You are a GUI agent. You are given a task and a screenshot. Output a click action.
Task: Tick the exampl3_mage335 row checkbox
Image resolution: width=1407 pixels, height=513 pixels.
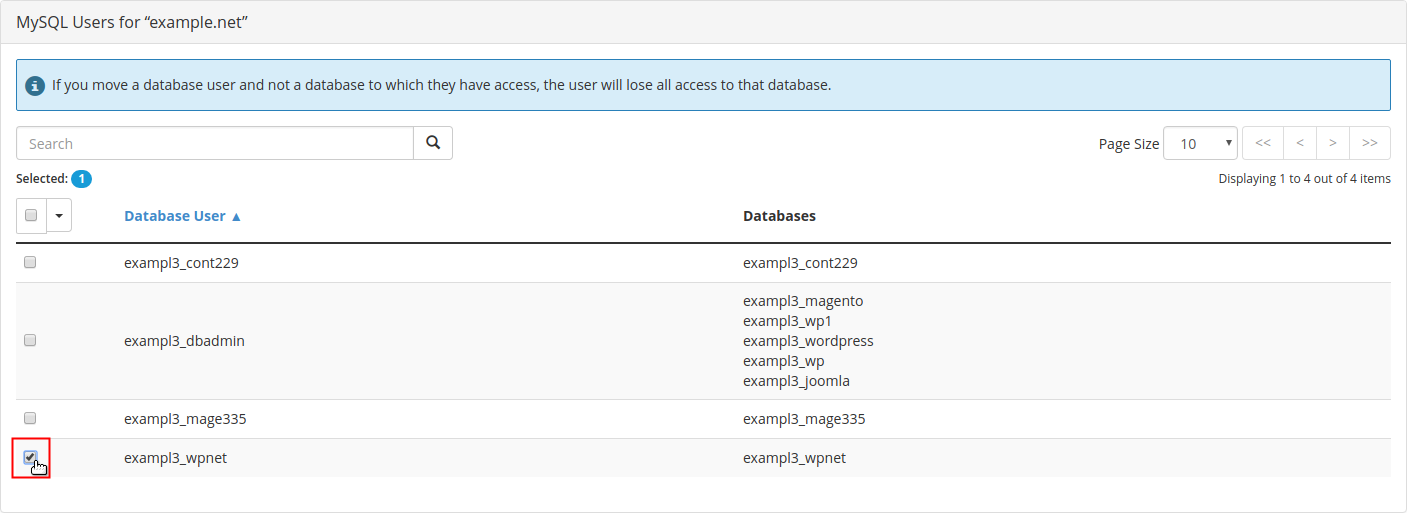click(30, 417)
